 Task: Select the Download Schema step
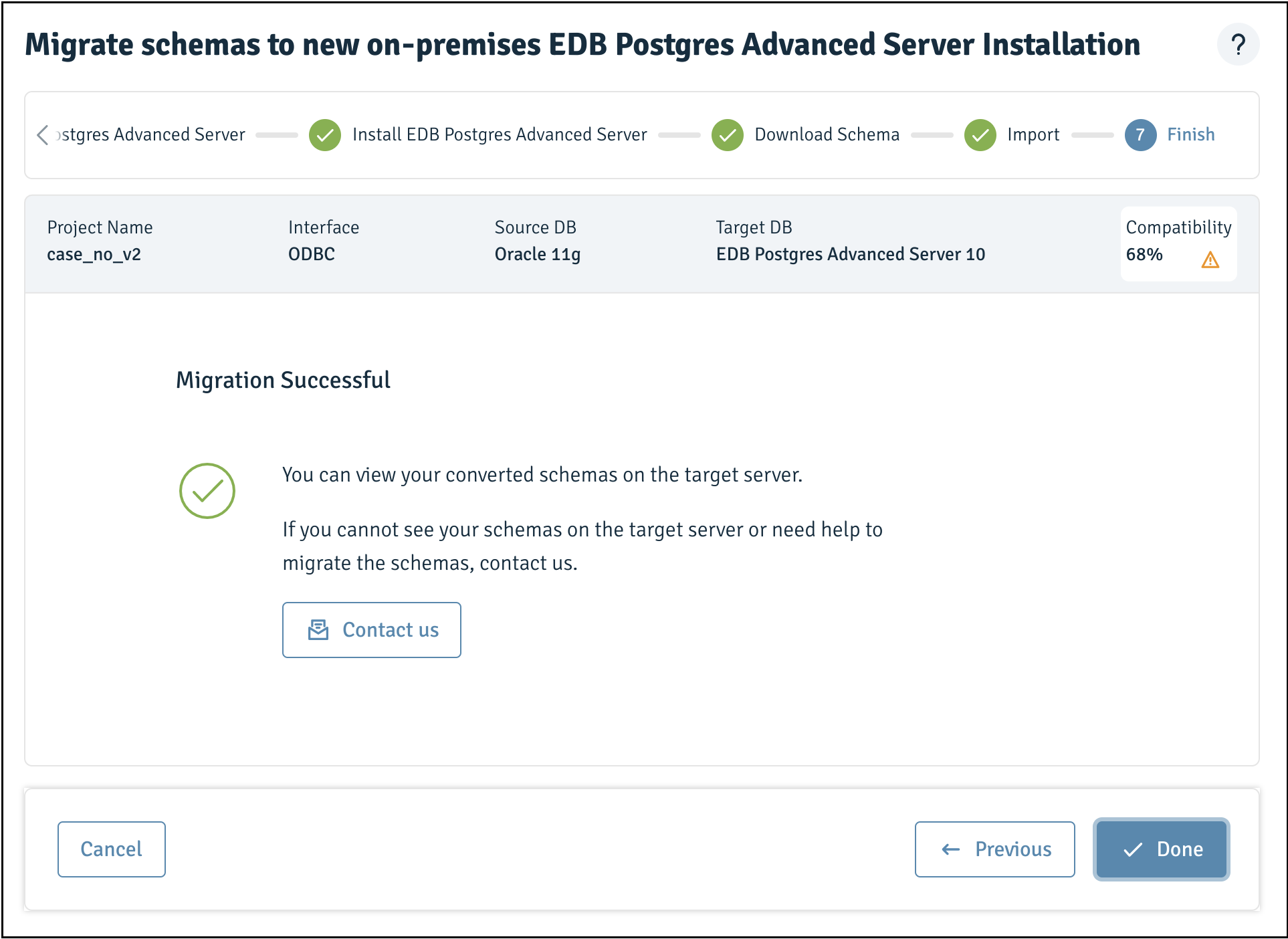827,134
